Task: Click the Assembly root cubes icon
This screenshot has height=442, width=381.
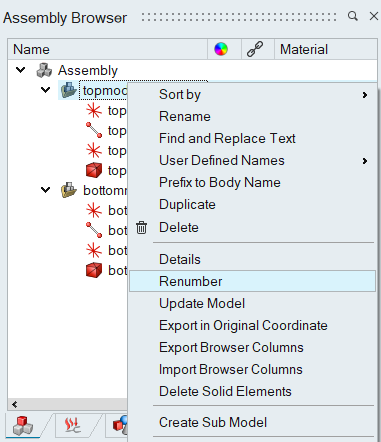Action: tap(44, 70)
